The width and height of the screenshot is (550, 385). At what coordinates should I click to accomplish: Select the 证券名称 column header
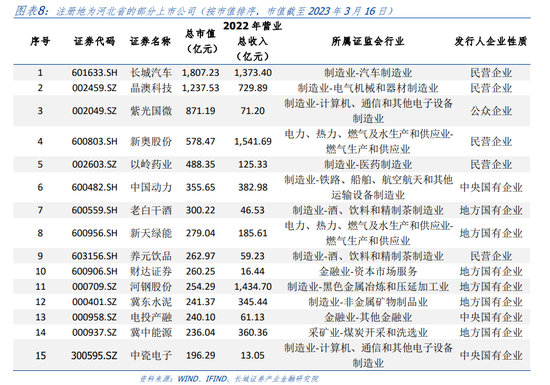150,41
